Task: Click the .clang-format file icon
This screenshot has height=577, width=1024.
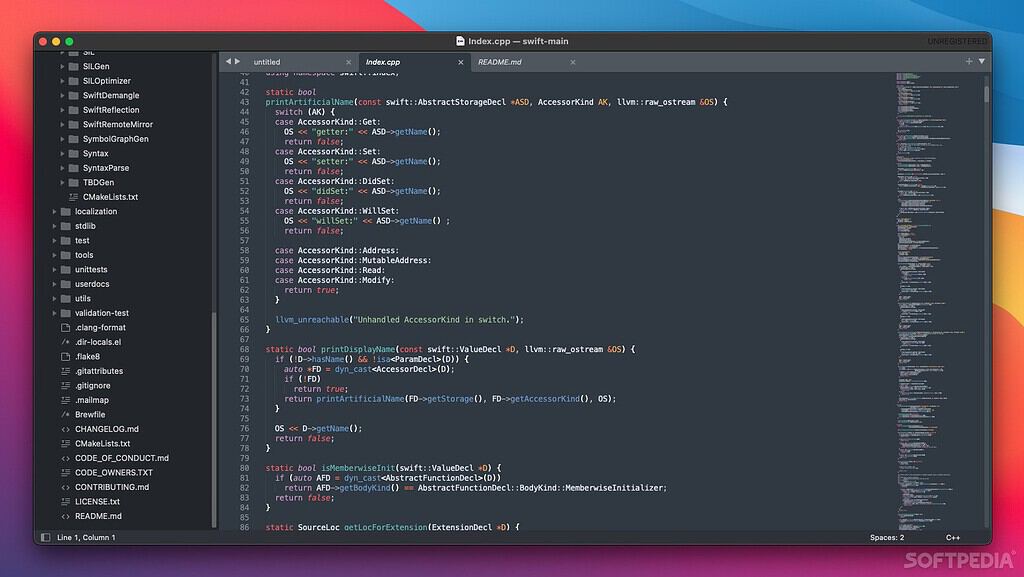Action: [65, 328]
